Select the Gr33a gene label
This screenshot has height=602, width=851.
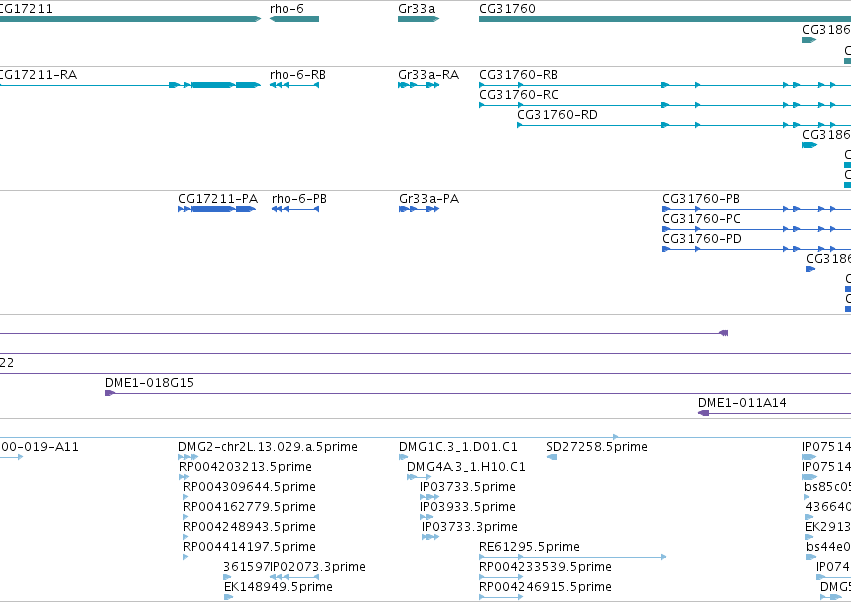point(416,9)
